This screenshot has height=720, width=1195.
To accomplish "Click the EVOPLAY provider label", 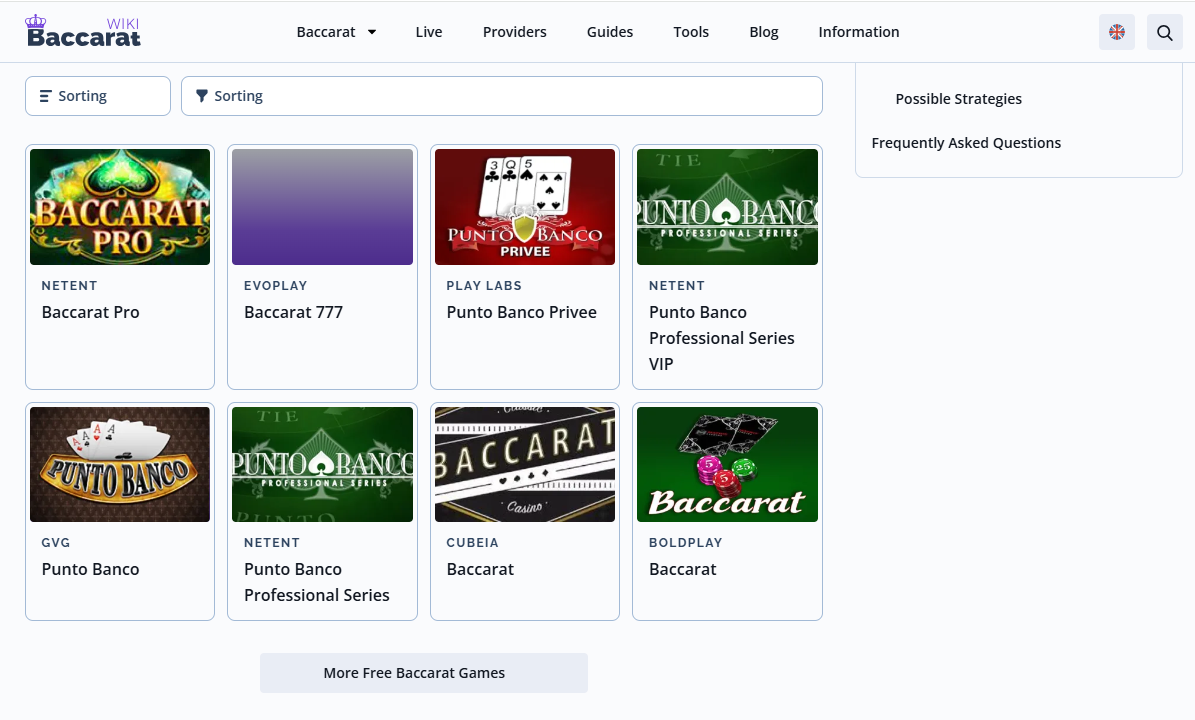I will coord(276,286).
